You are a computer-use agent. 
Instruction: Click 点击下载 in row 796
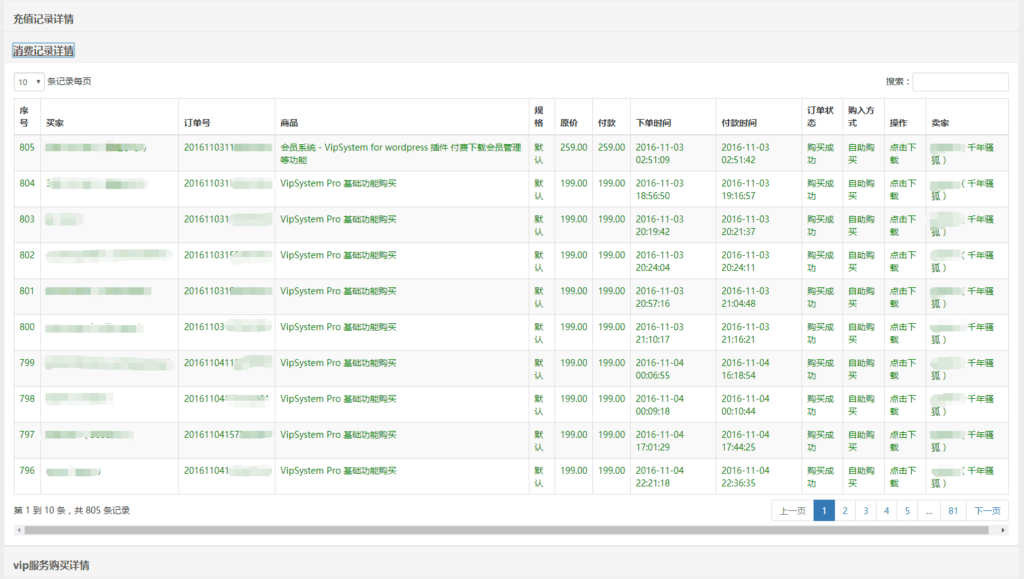click(x=903, y=477)
